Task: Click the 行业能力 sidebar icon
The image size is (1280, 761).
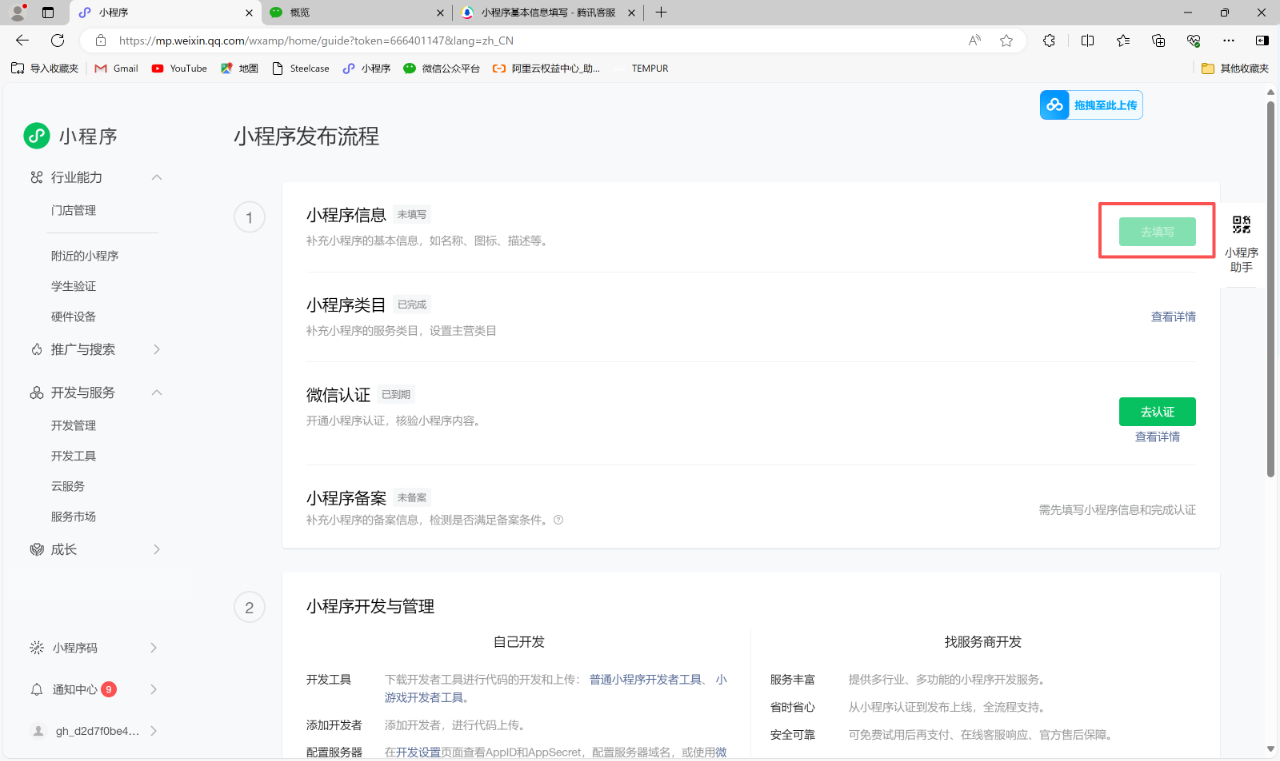Action: pyautogui.click(x=37, y=177)
